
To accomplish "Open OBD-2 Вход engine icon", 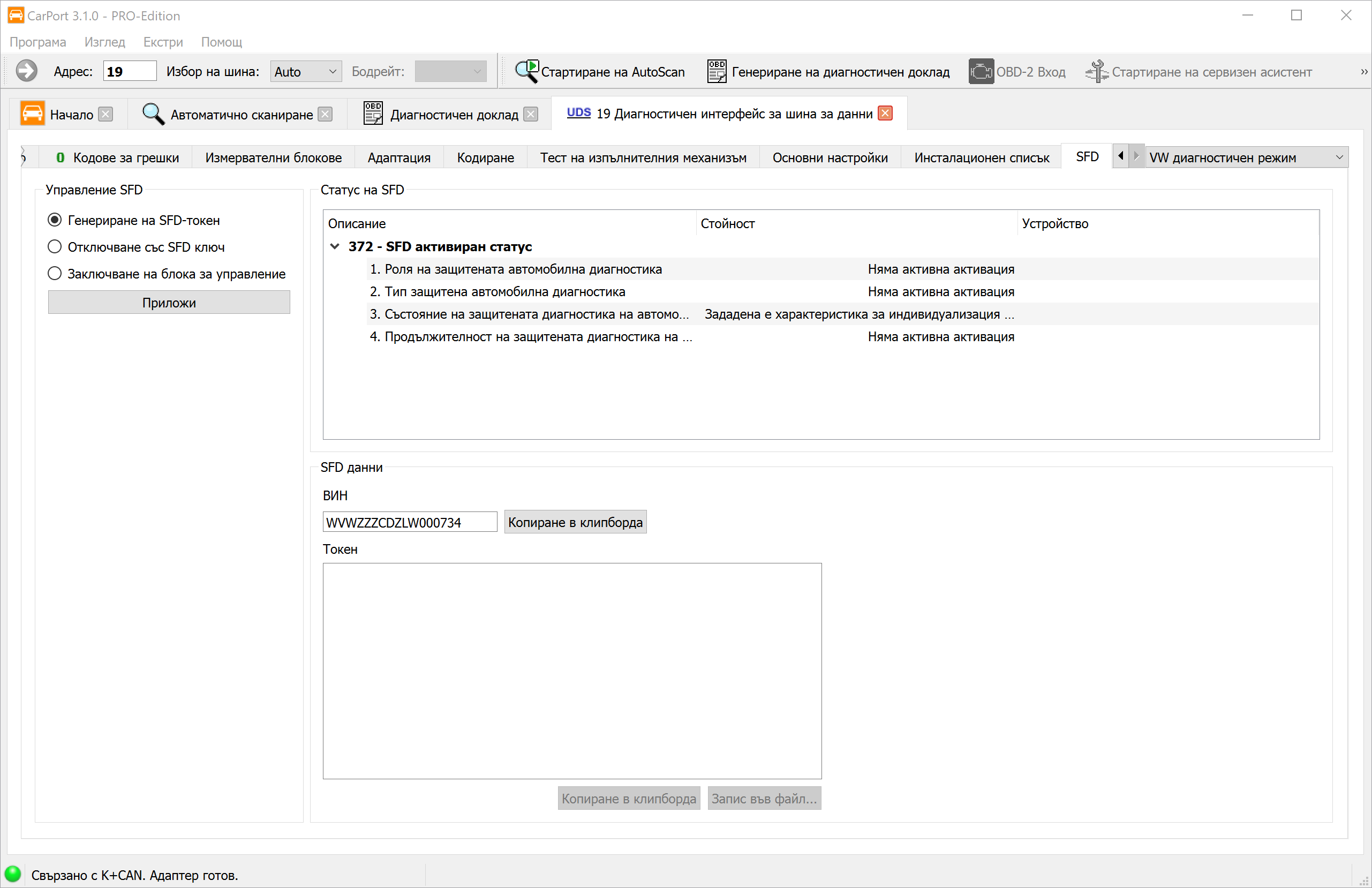I will (x=981, y=72).
